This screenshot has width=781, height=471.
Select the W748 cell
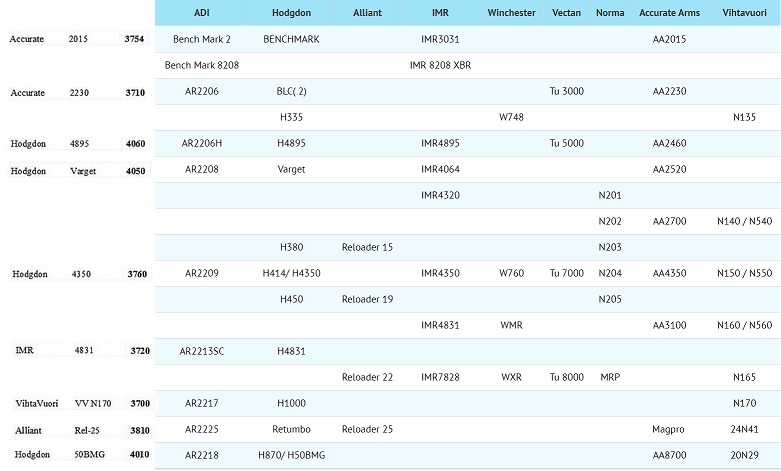pyautogui.click(x=512, y=118)
